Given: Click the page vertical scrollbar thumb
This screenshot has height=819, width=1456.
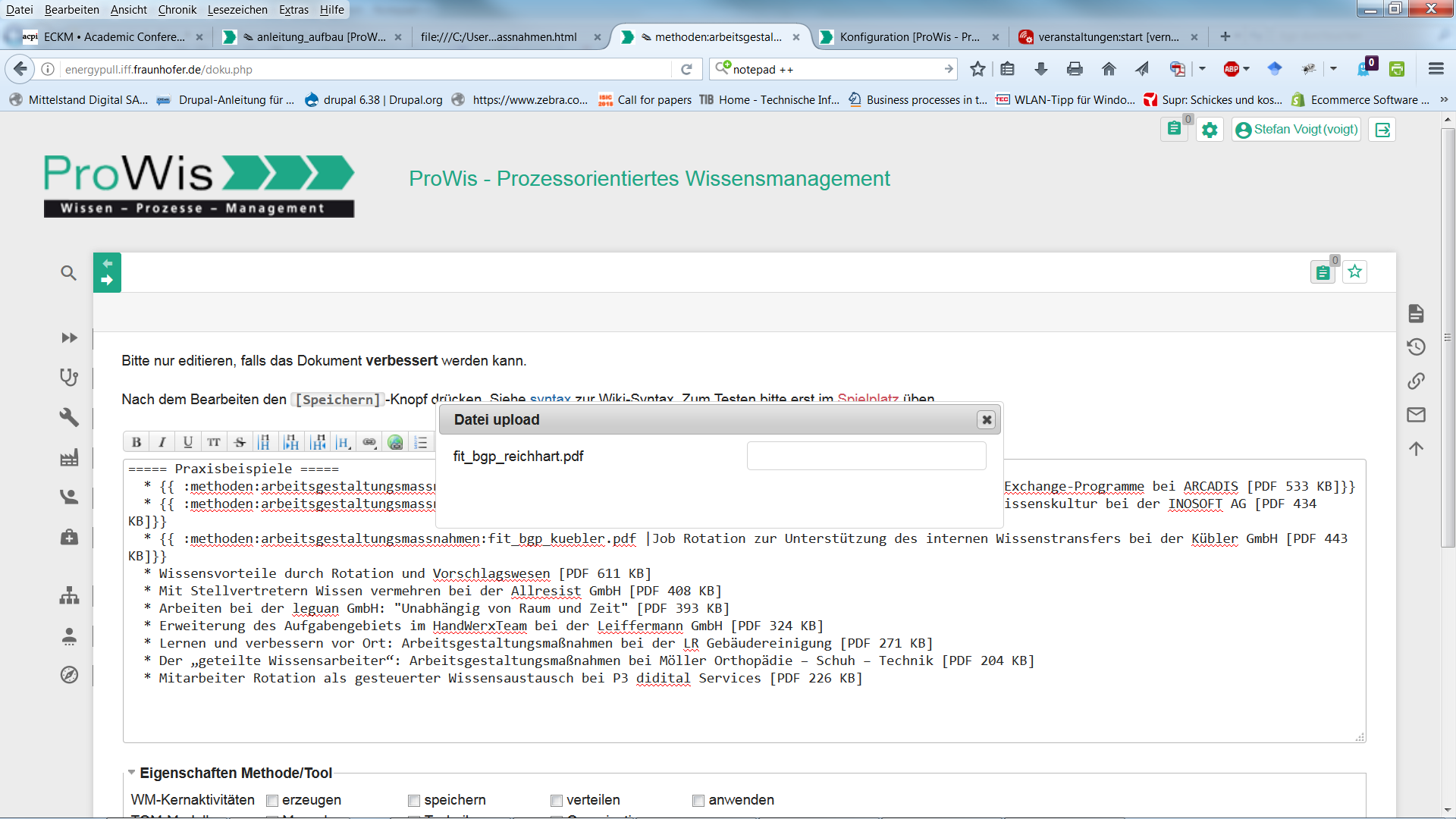Looking at the screenshot, I should pyautogui.click(x=1448, y=337).
